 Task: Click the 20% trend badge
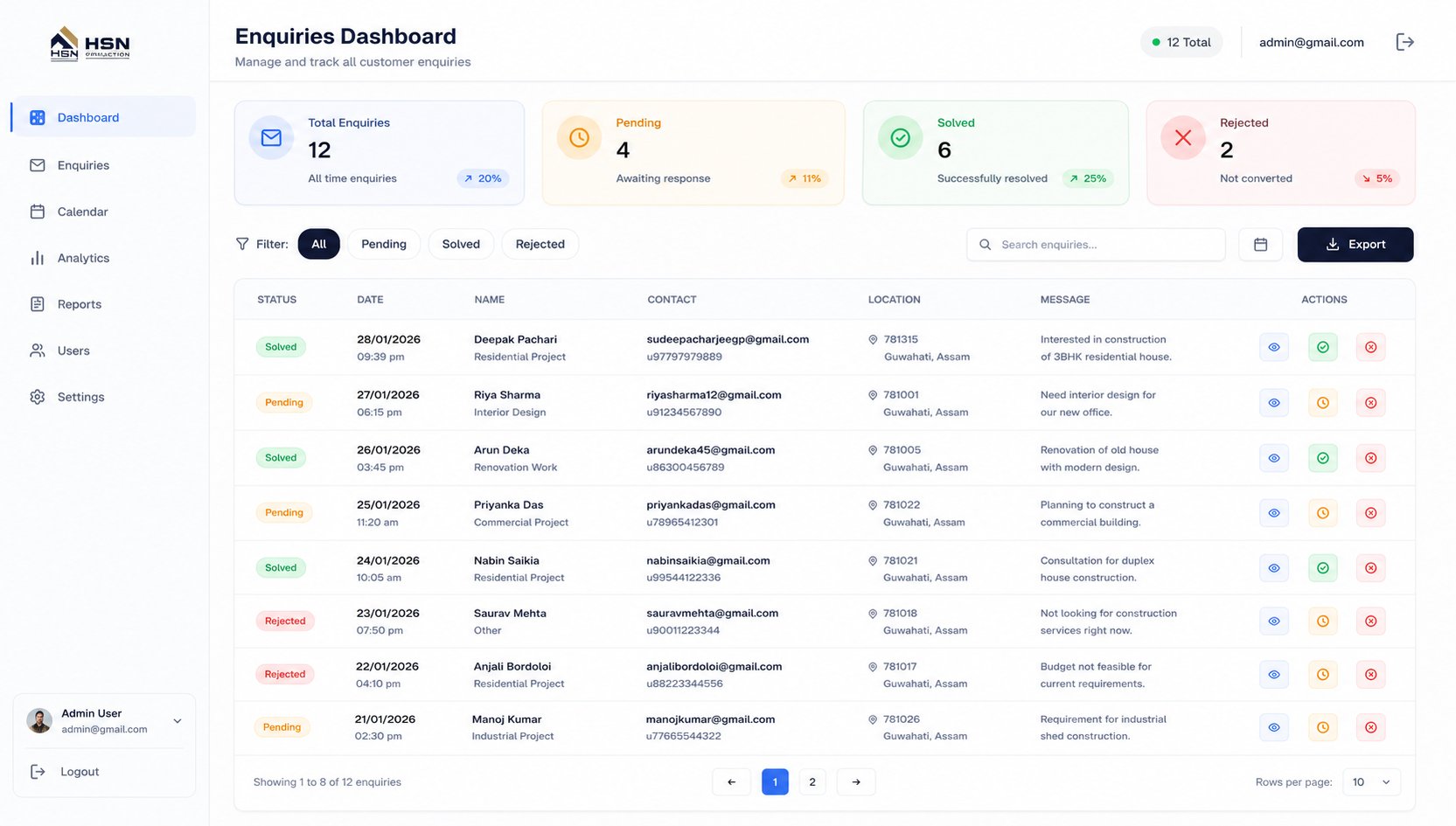click(483, 178)
